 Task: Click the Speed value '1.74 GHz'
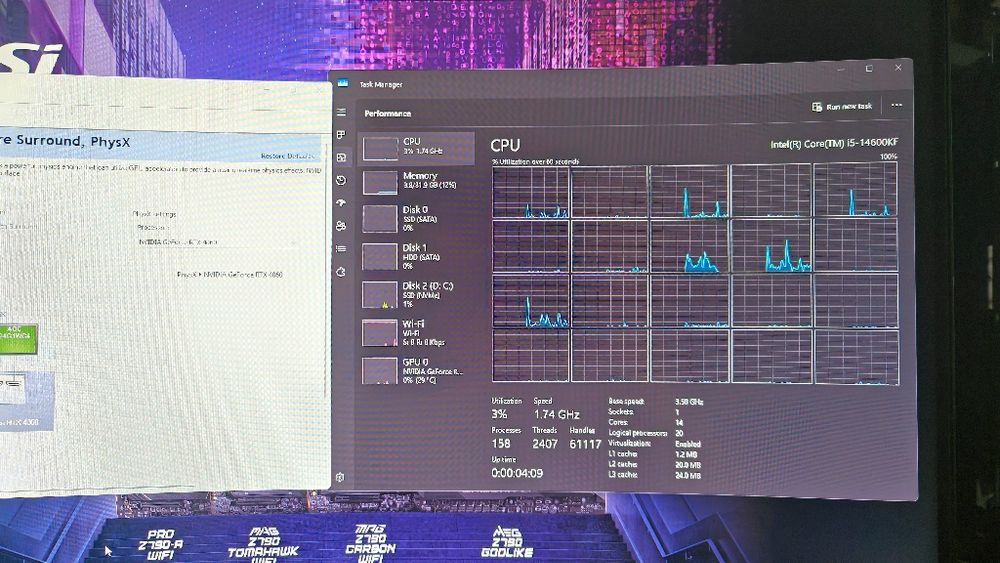tap(556, 414)
